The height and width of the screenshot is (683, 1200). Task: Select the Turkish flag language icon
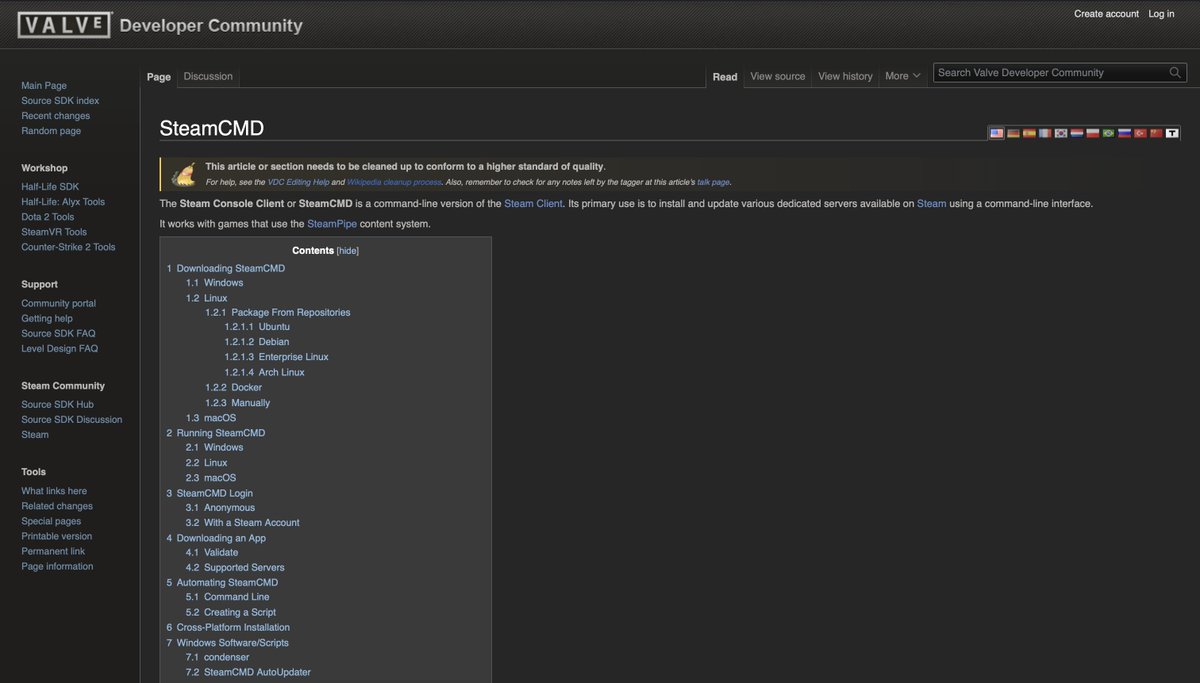1140,133
